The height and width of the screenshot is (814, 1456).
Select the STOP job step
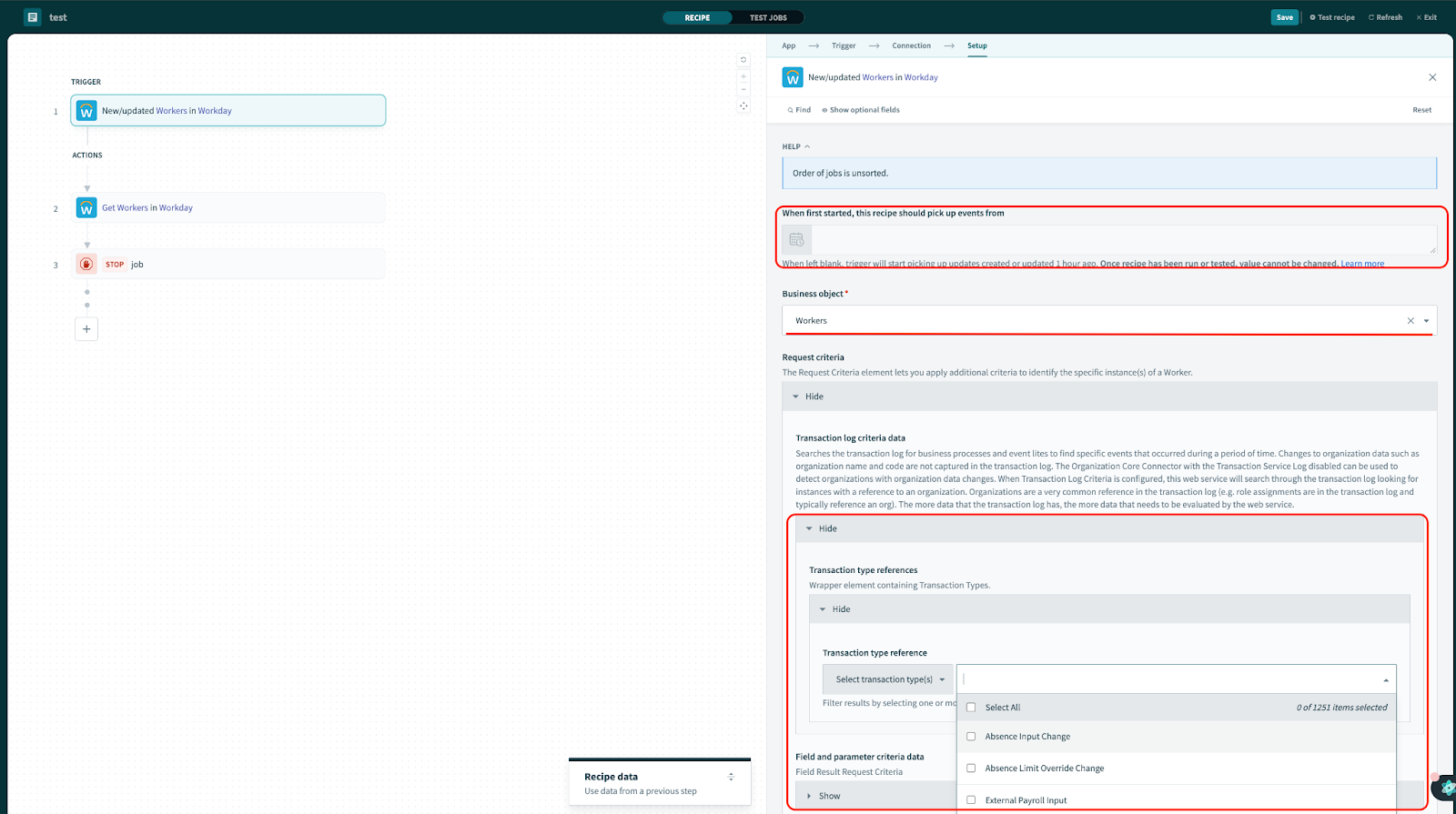(228, 265)
